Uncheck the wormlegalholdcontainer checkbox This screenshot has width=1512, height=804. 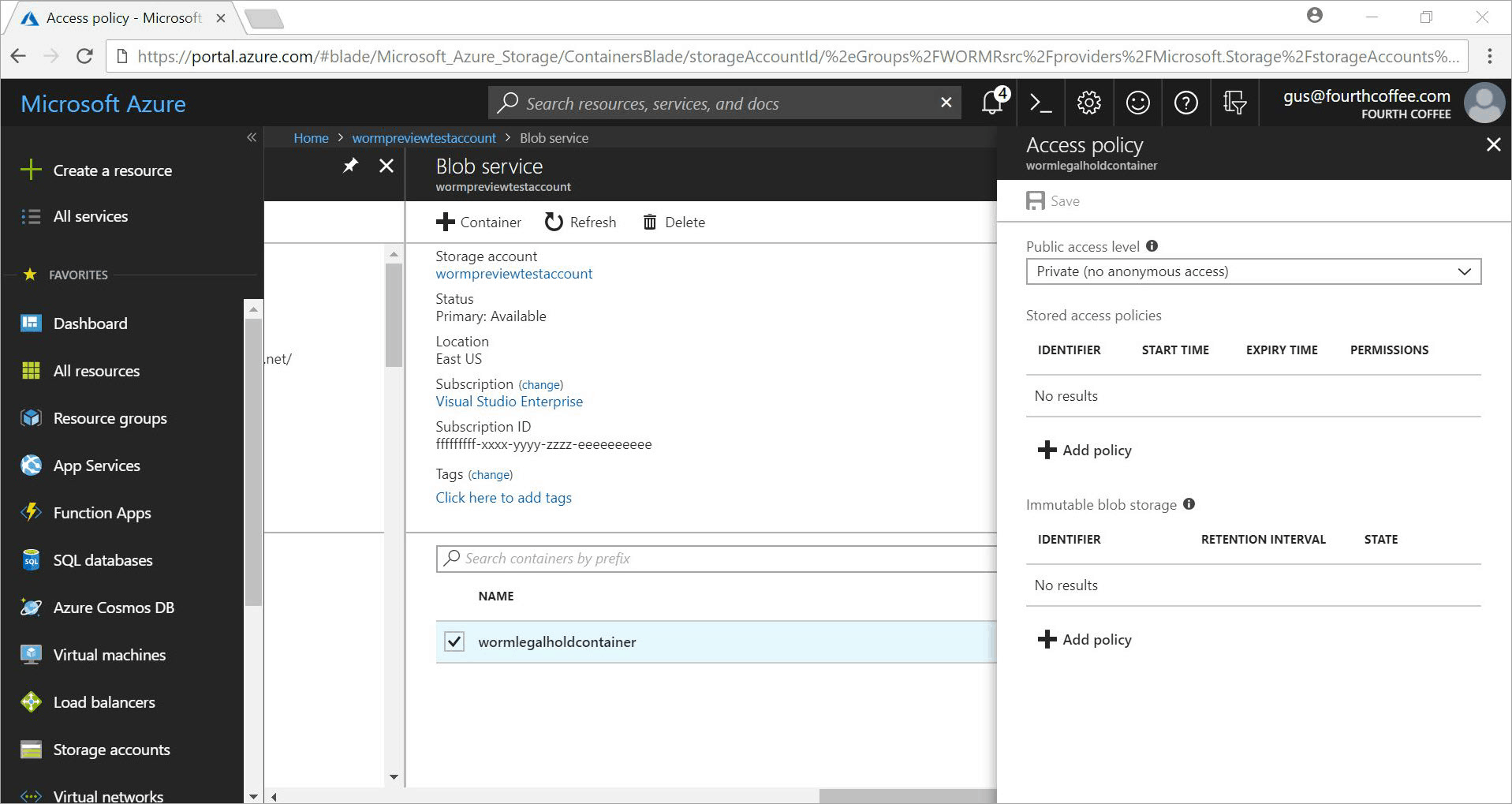click(x=454, y=641)
